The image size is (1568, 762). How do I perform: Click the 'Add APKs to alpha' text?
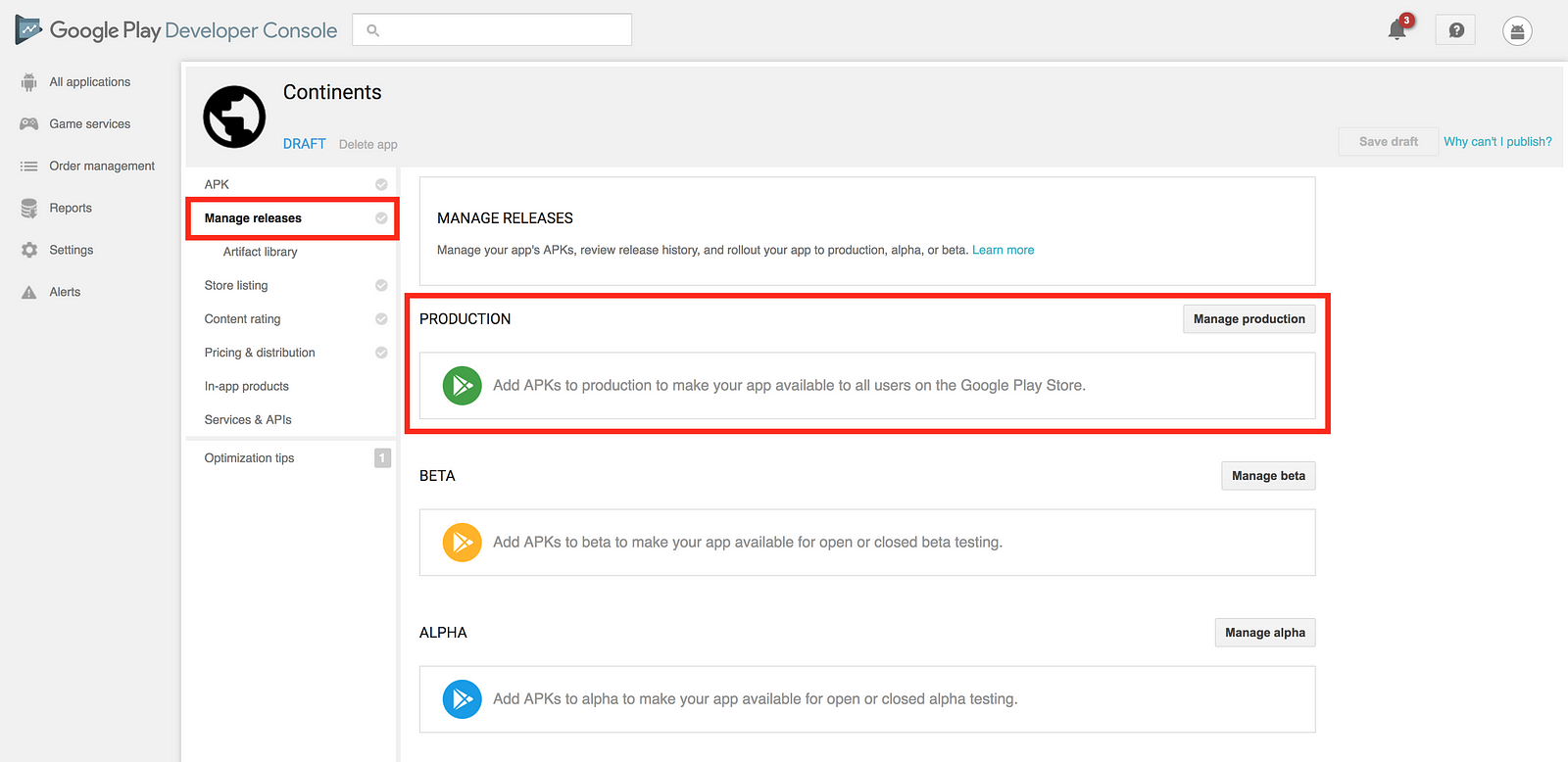coord(756,699)
